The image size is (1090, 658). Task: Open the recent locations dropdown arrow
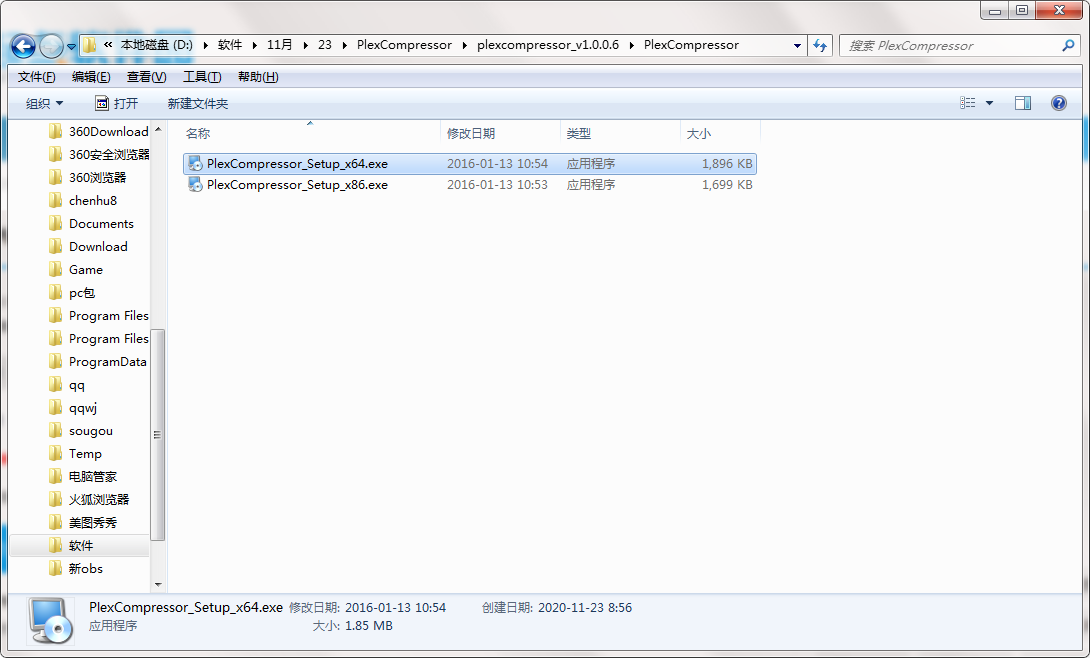click(x=71, y=47)
